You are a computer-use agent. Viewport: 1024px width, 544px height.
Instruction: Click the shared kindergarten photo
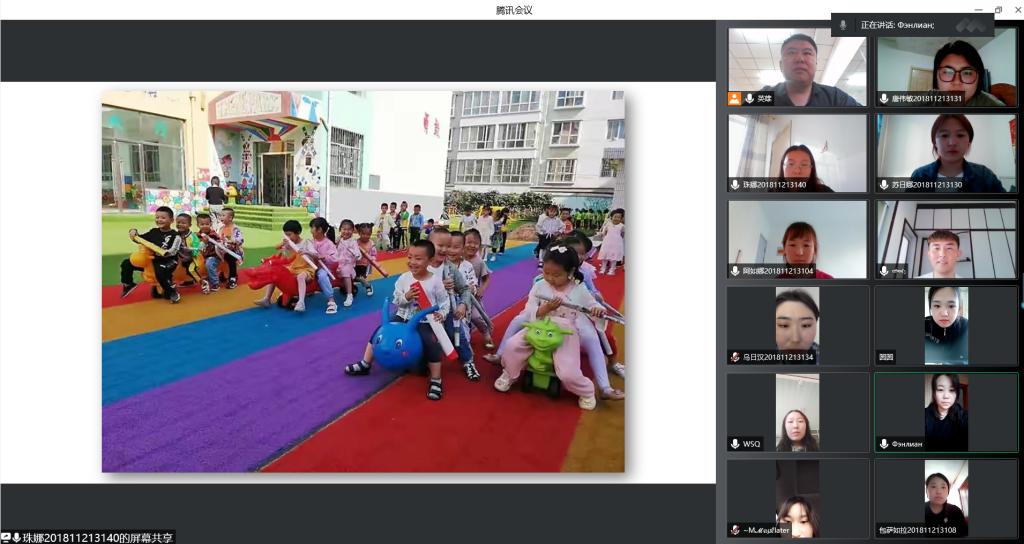363,281
